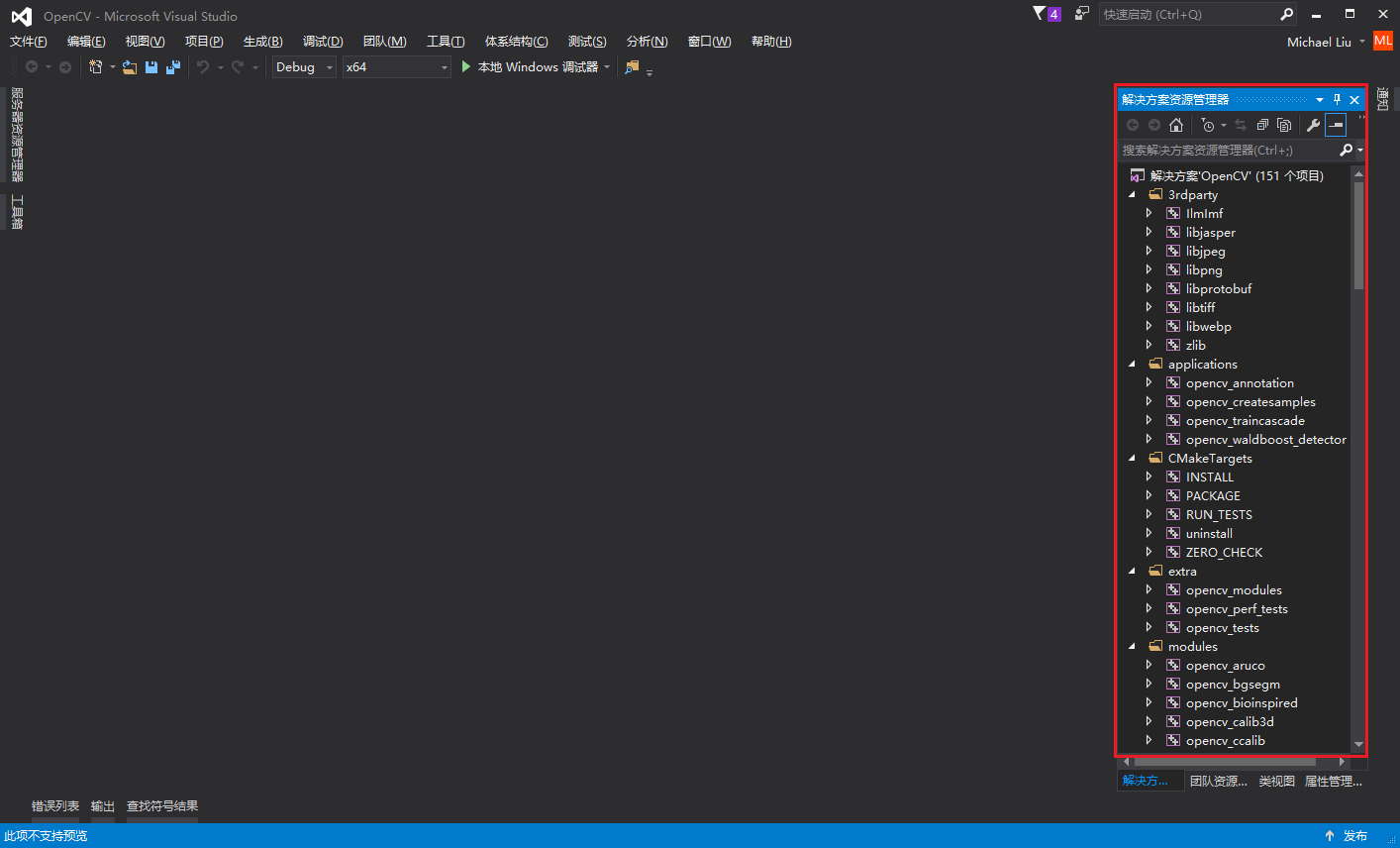This screenshot has height=848, width=1400.
Task: Switch to the 属性管理... tab
Action: click(1334, 781)
